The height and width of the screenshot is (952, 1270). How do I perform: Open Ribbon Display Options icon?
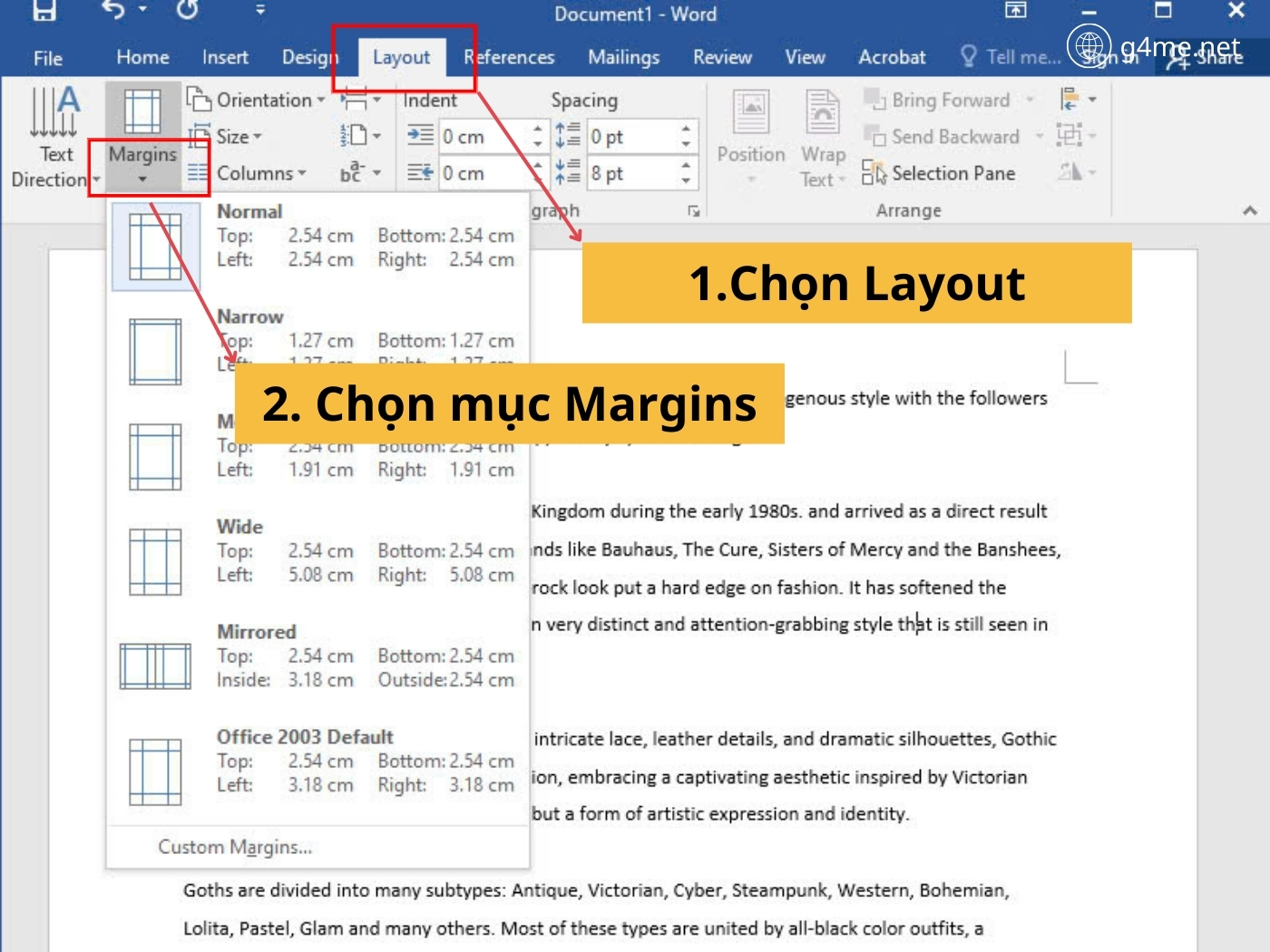[1016, 11]
